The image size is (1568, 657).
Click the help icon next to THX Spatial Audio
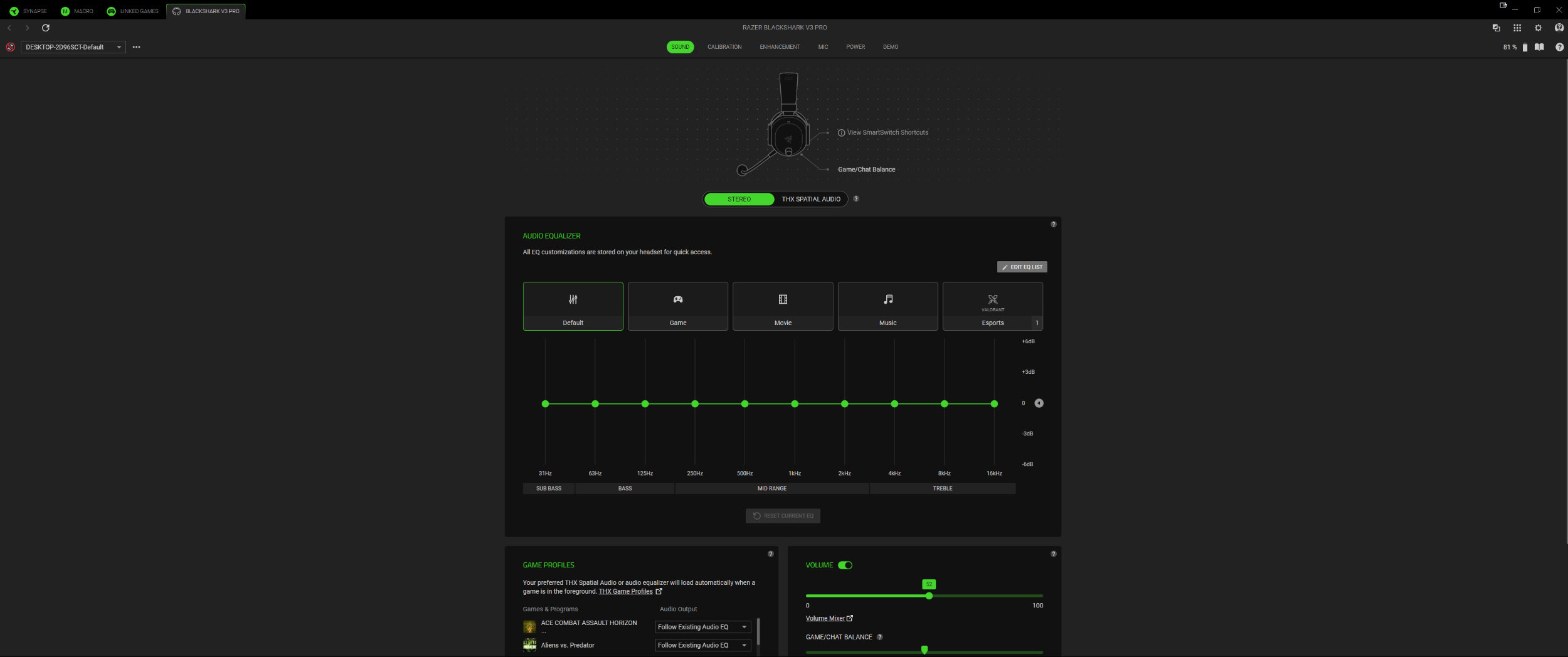tap(856, 199)
